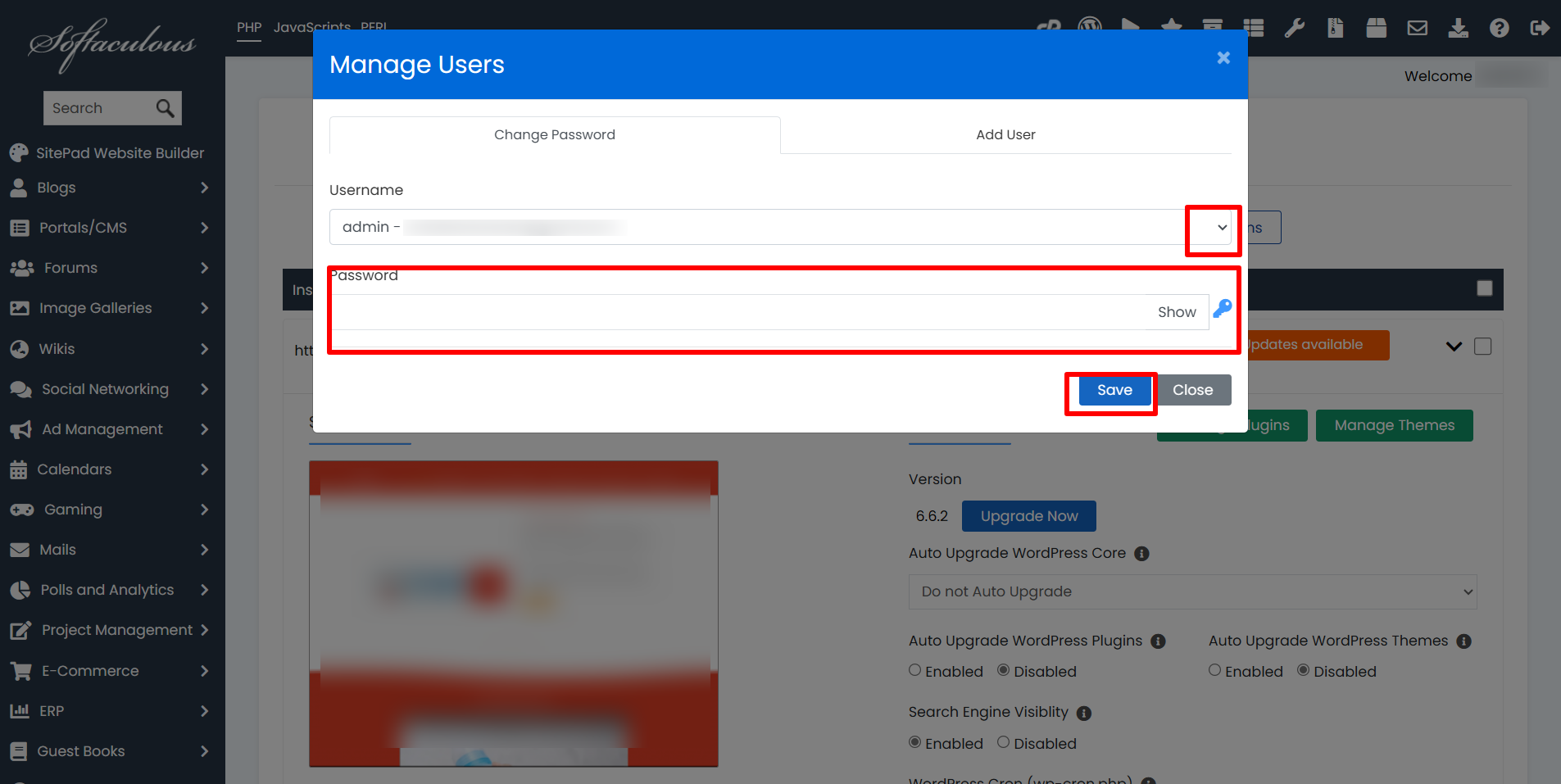1561x784 pixels.
Task: Open the Guest Books menu item
Action: click(x=81, y=751)
